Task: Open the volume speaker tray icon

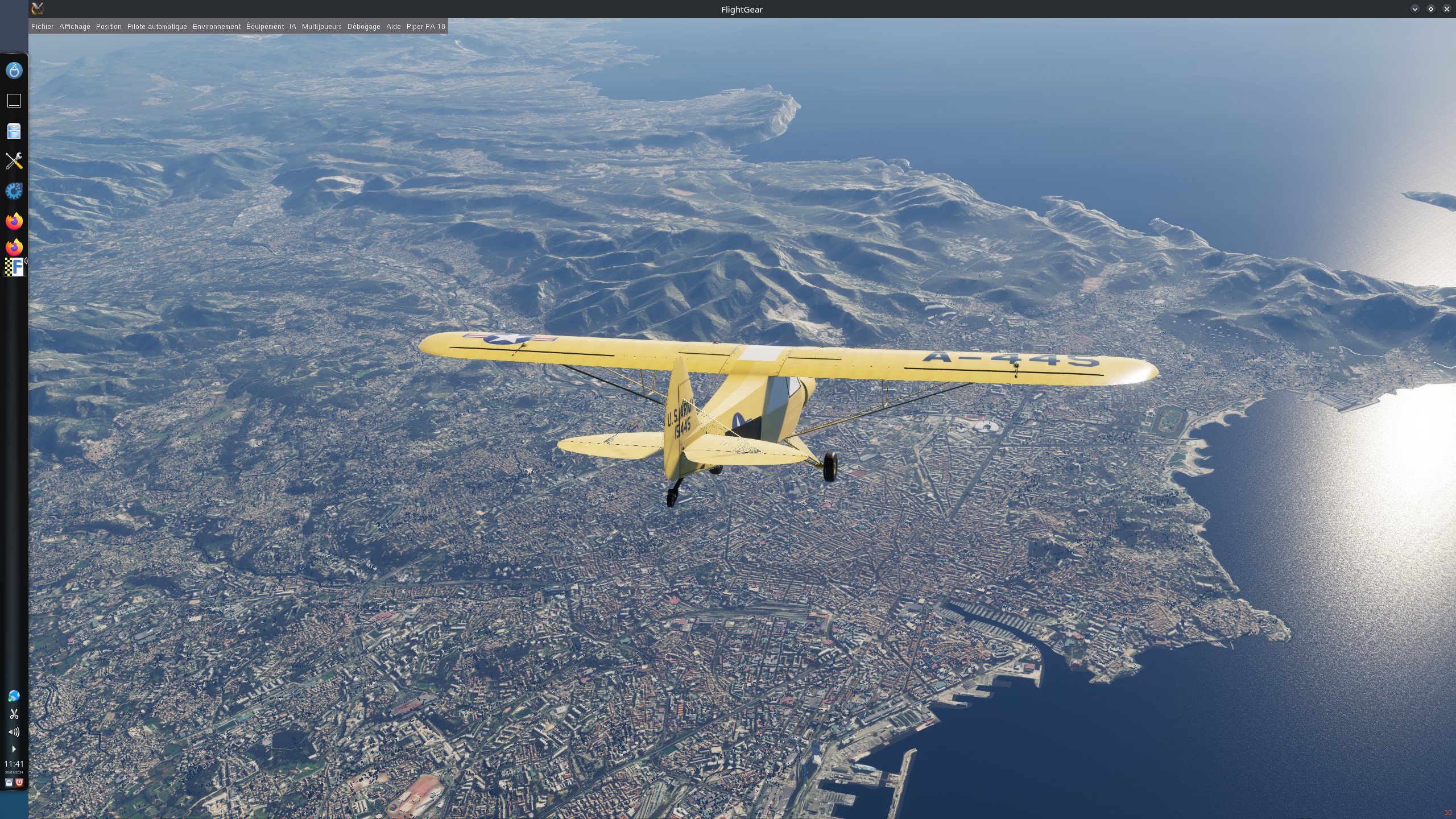Action: [x=14, y=732]
